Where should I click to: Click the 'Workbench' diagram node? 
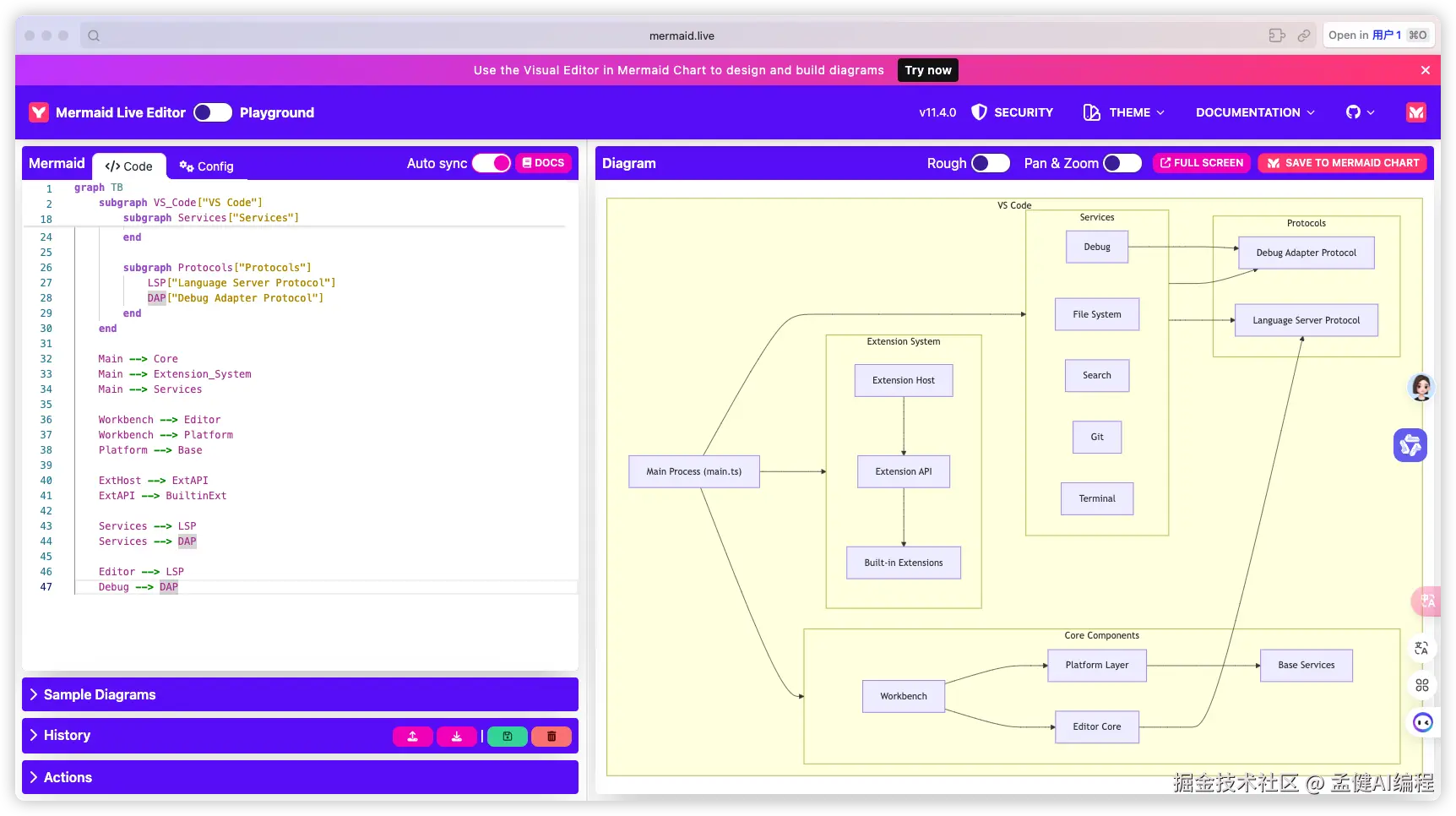904,696
